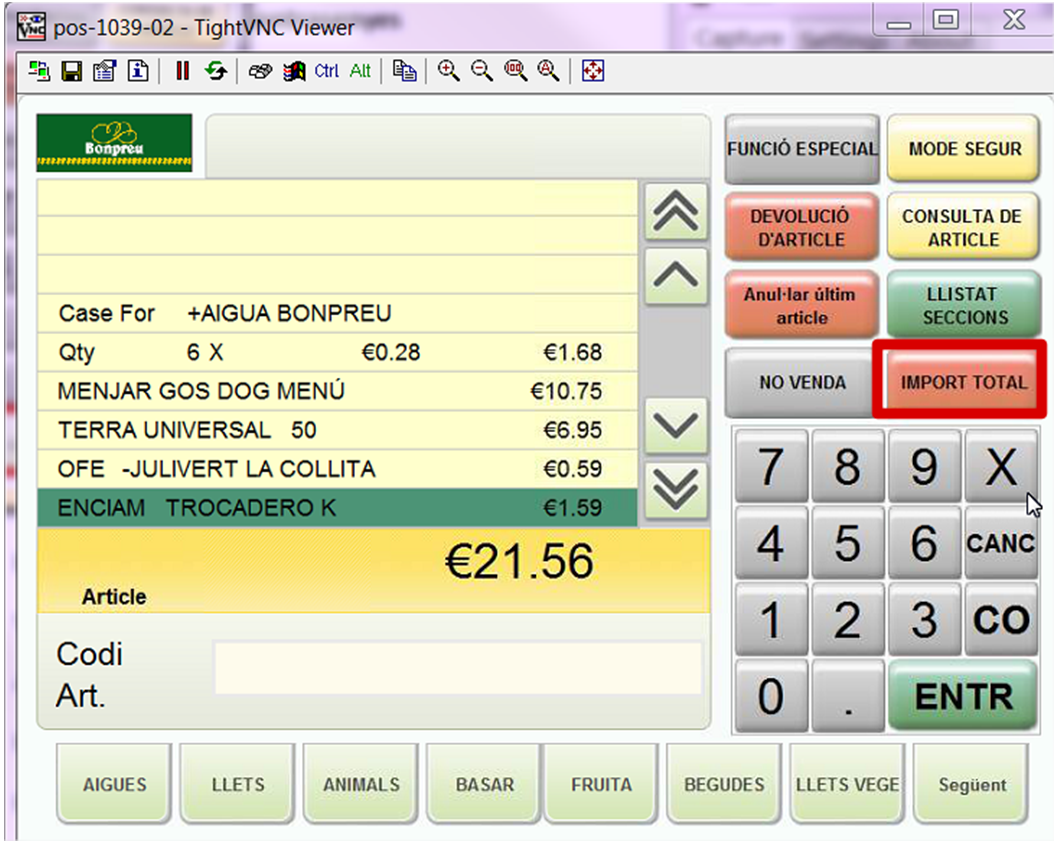Jump to receipt bottom with double-down arrow

(676, 488)
